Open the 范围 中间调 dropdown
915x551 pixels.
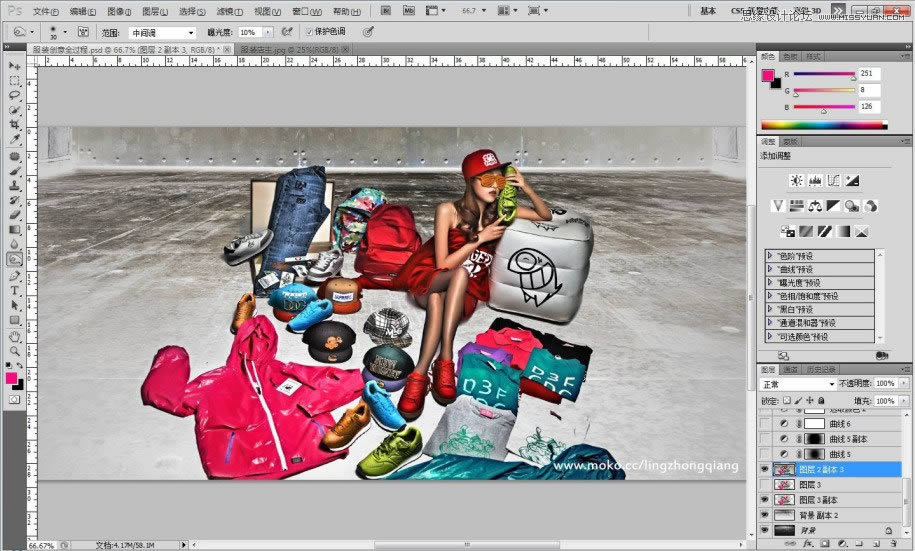162,32
